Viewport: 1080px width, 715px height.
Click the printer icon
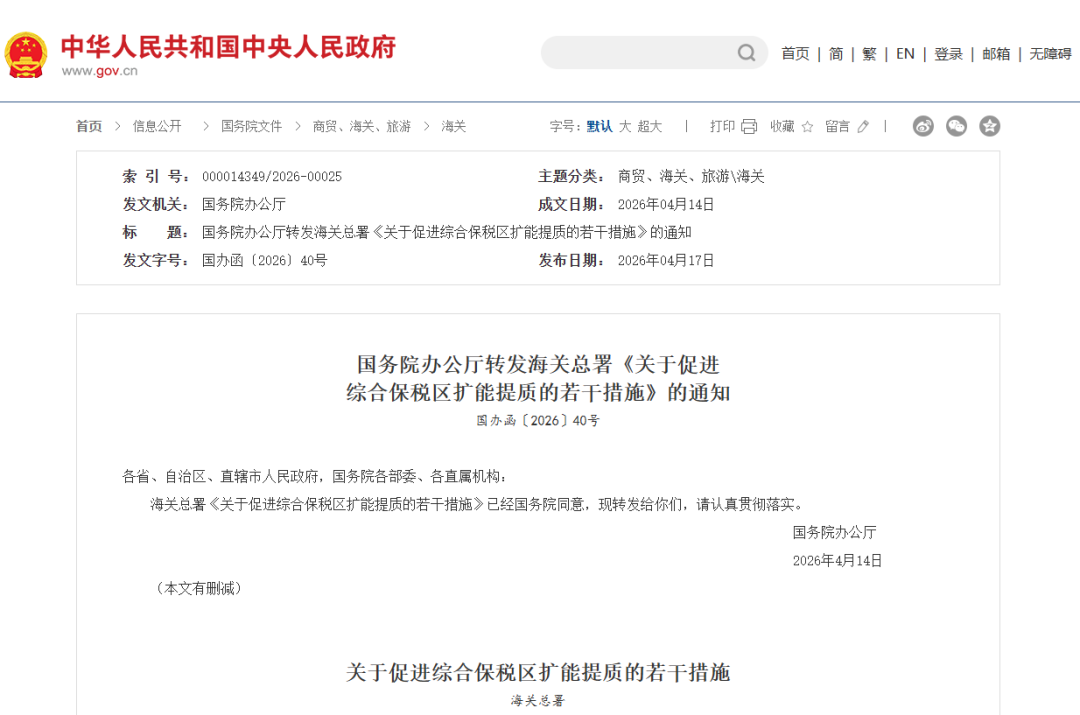point(749,126)
